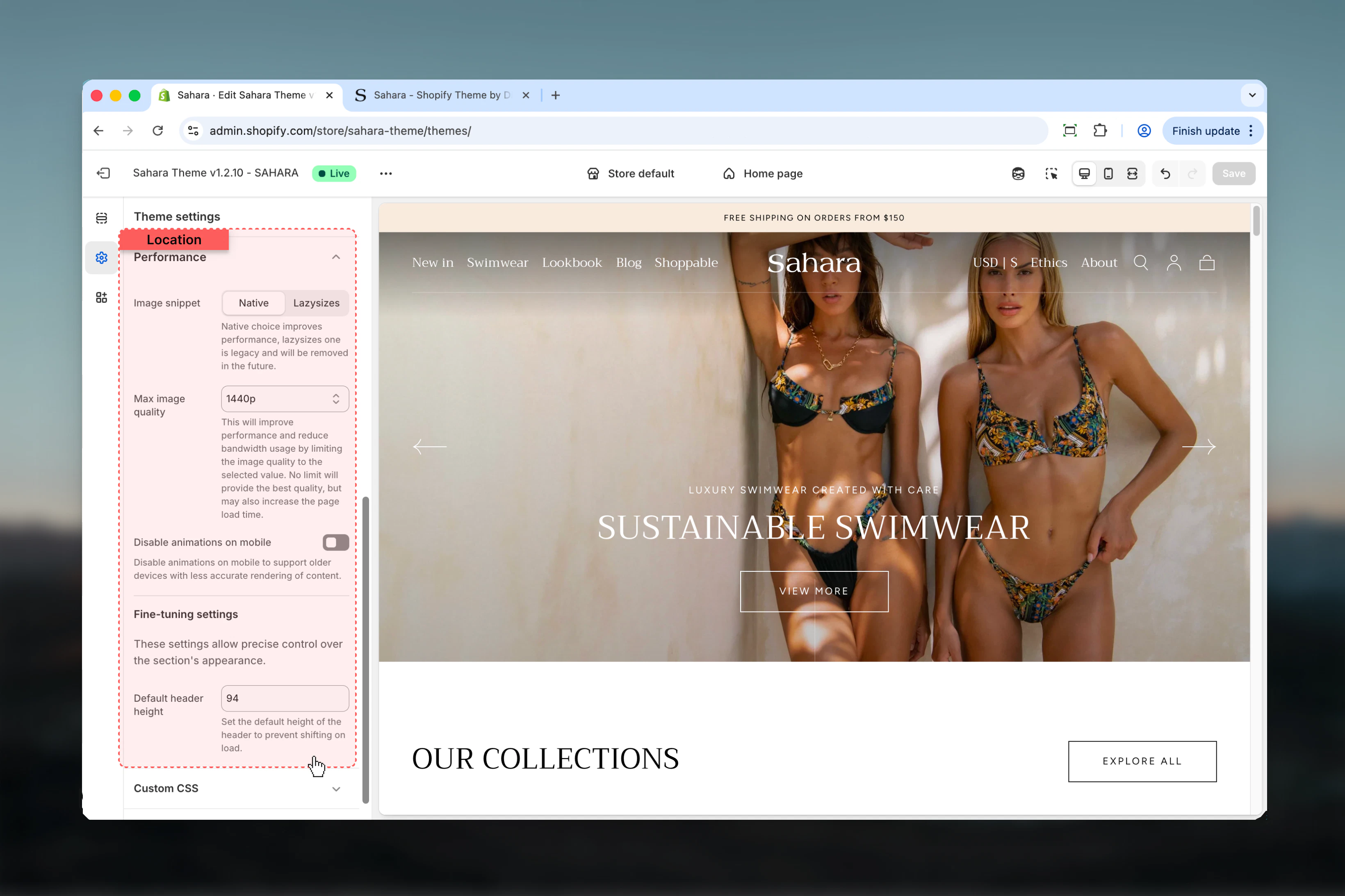Go to next slide with right arrow
The width and height of the screenshot is (1345, 896).
click(x=1199, y=446)
